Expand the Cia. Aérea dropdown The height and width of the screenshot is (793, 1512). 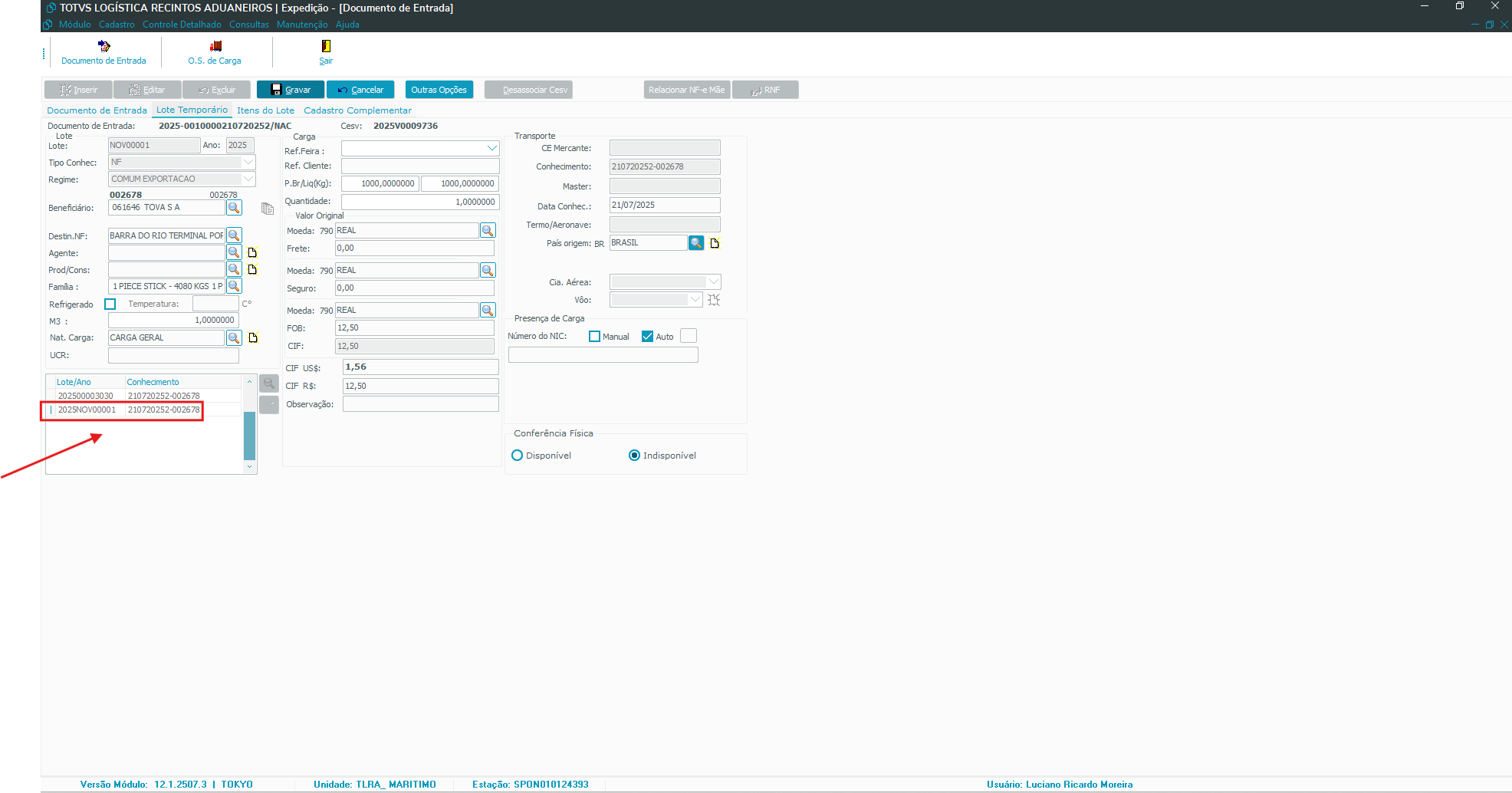click(x=713, y=281)
